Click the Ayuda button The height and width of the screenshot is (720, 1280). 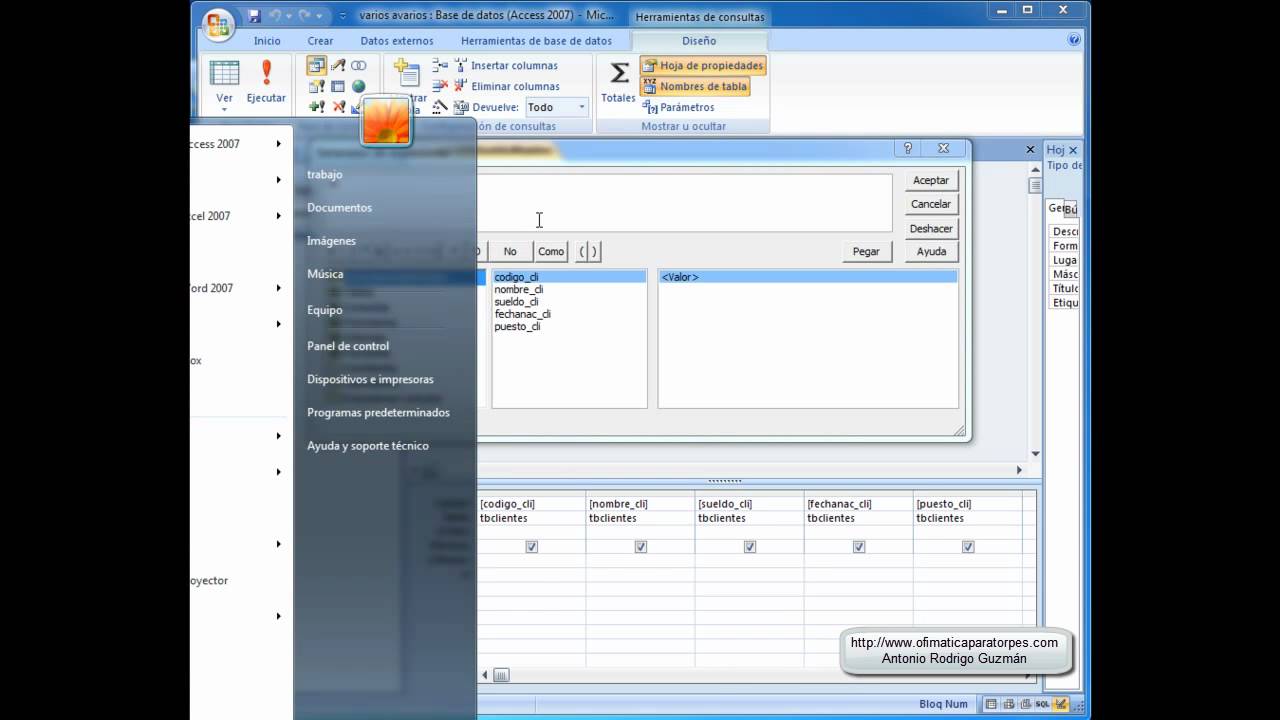click(x=931, y=251)
